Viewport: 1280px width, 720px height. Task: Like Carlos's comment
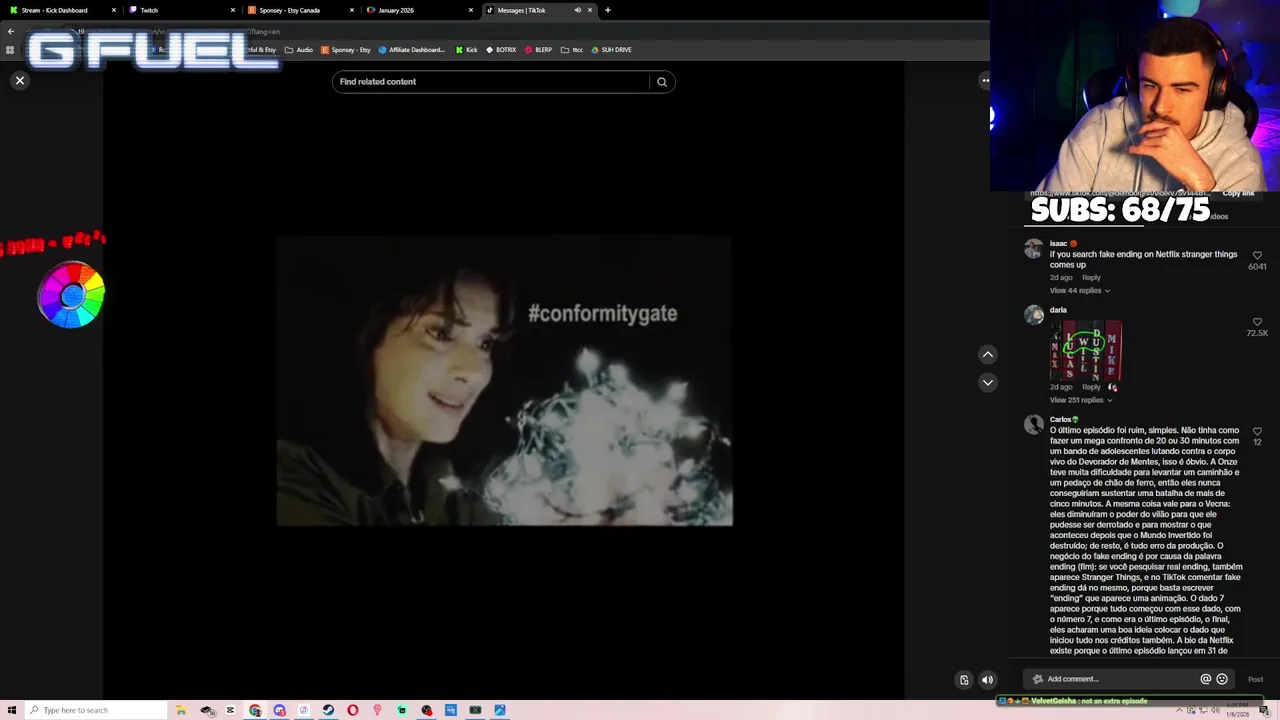pyautogui.click(x=1257, y=431)
